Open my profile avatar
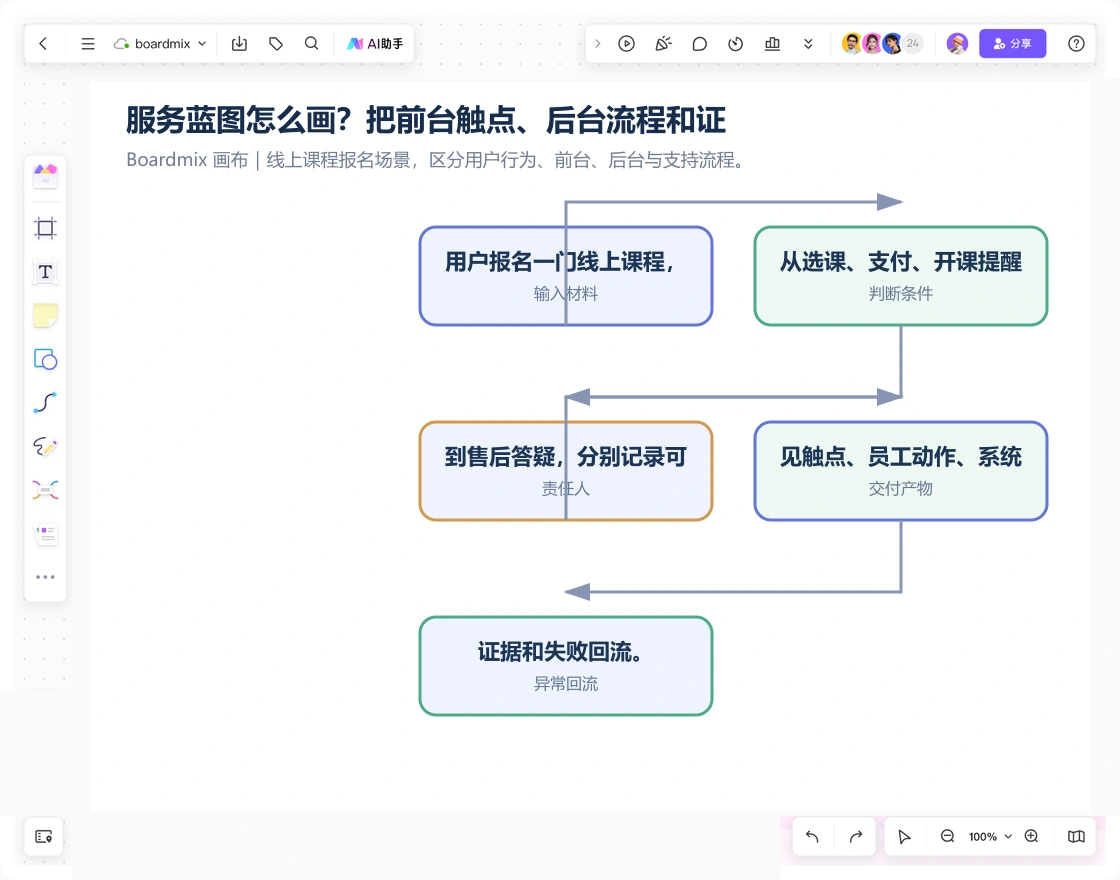The height and width of the screenshot is (880, 1120). pyautogui.click(x=957, y=44)
